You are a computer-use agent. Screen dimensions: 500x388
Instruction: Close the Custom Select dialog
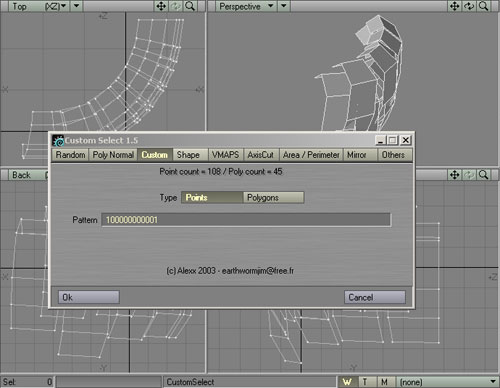coord(406,140)
